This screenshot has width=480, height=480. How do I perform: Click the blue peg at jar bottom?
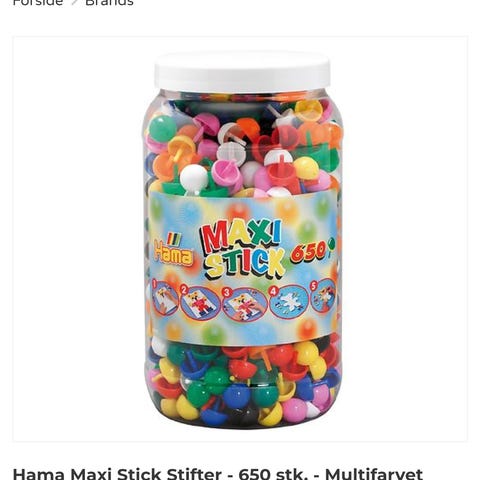coord(236,396)
